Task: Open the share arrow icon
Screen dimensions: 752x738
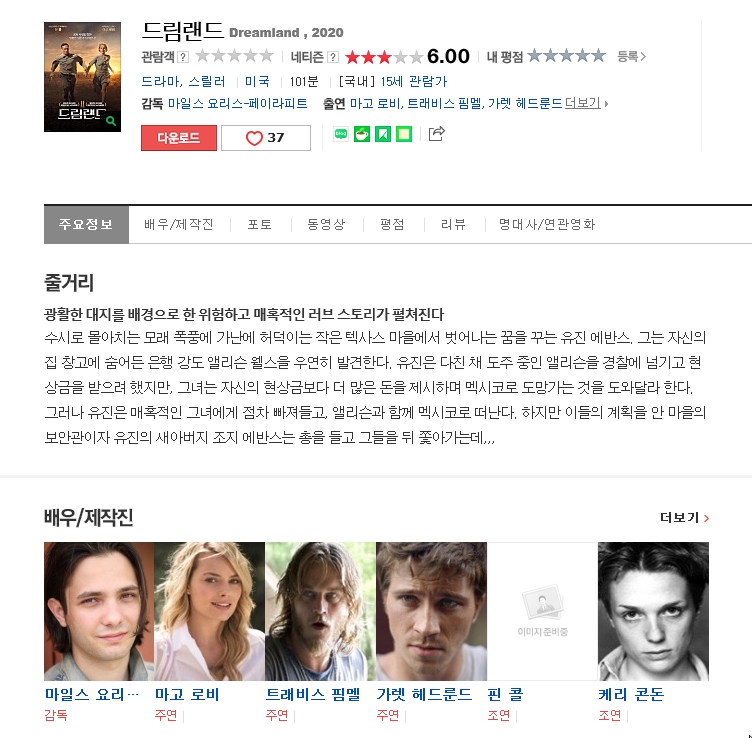Action: point(436,133)
